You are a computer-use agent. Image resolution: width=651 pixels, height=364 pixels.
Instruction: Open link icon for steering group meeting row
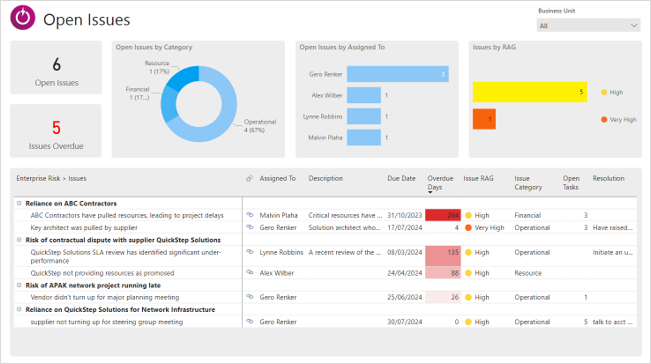[x=250, y=321]
